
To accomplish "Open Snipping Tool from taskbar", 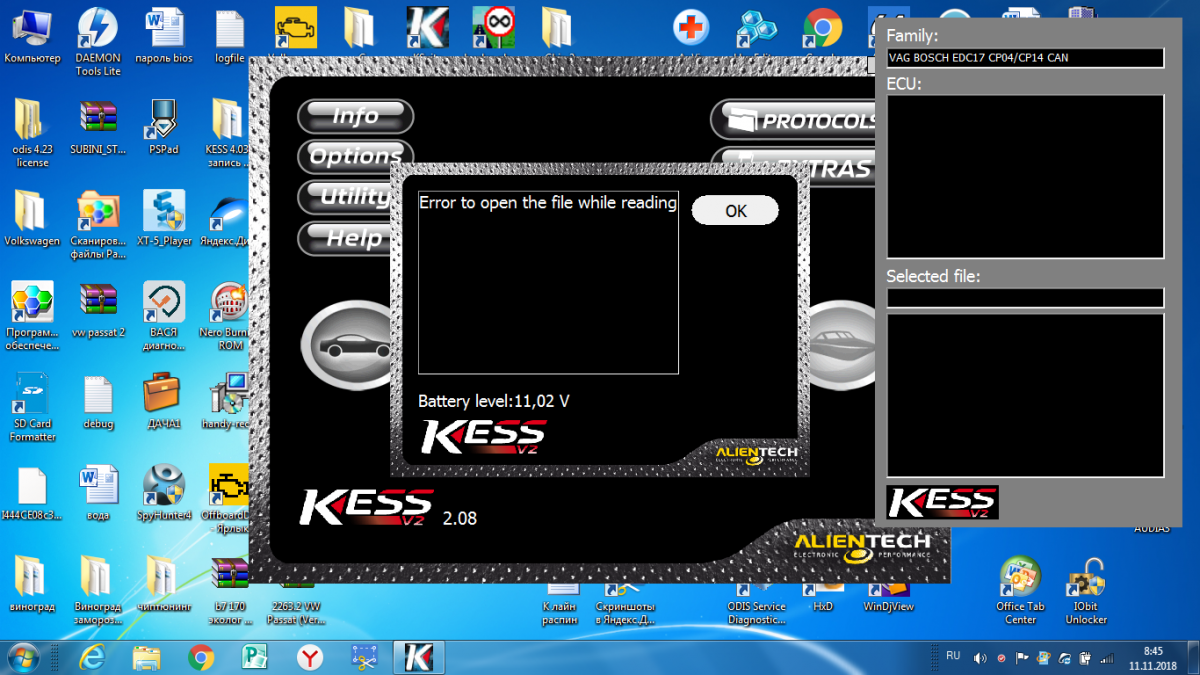I will click(x=364, y=657).
